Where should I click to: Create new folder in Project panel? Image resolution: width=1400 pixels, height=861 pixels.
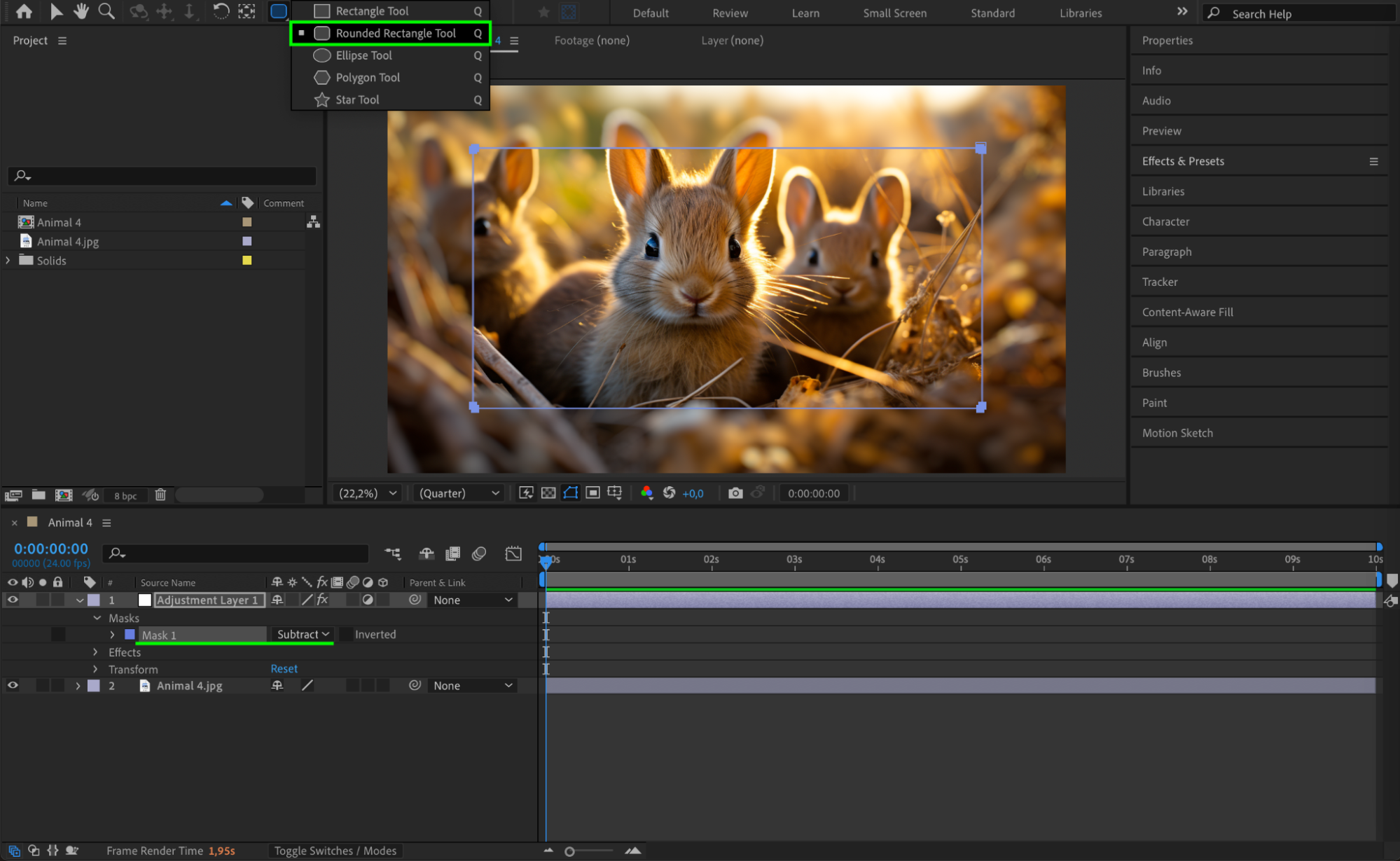(x=39, y=495)
